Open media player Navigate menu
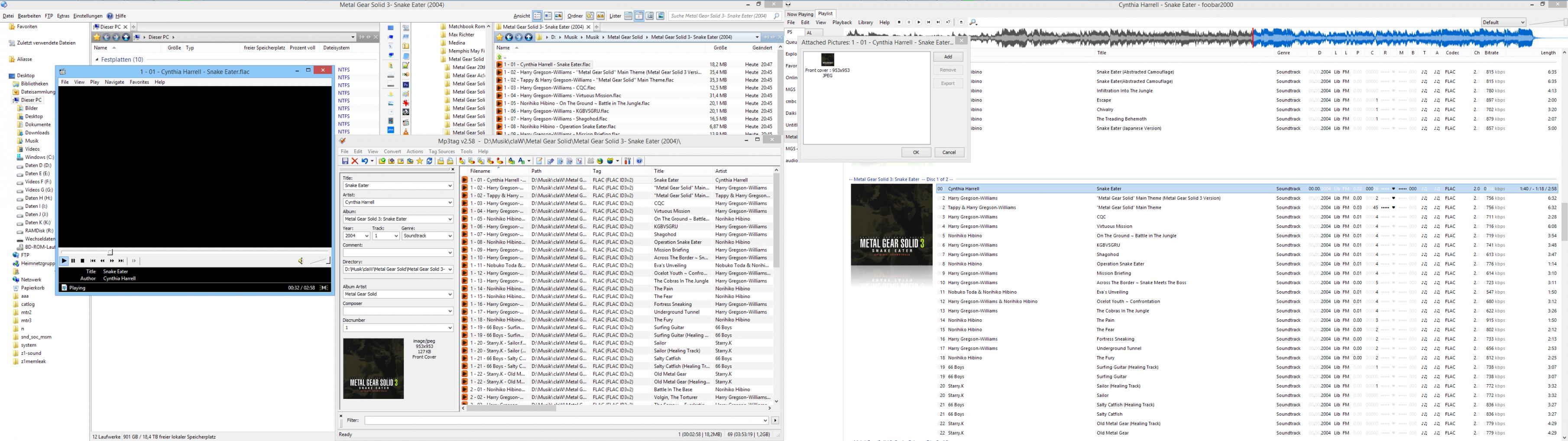This screenshot has height=441, width=1568. click(x=114, y=82)
